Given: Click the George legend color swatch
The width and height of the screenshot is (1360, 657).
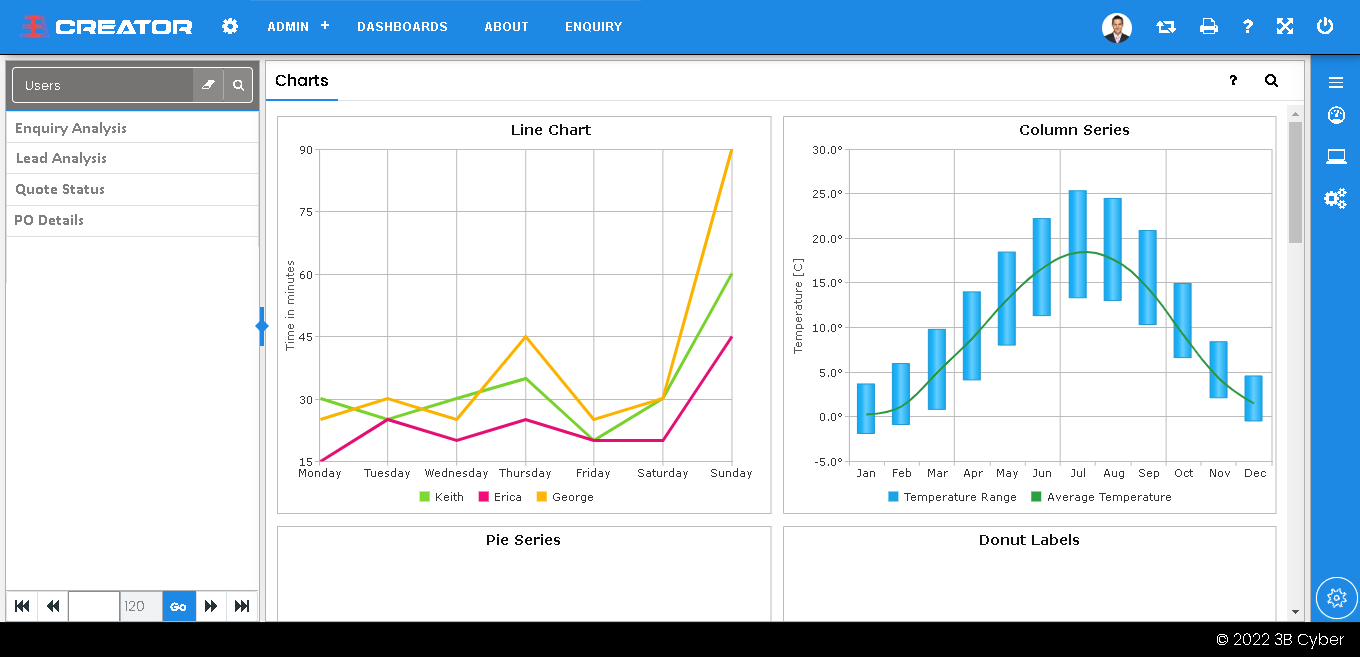Looking at the screenshot, I should point(542,497).
